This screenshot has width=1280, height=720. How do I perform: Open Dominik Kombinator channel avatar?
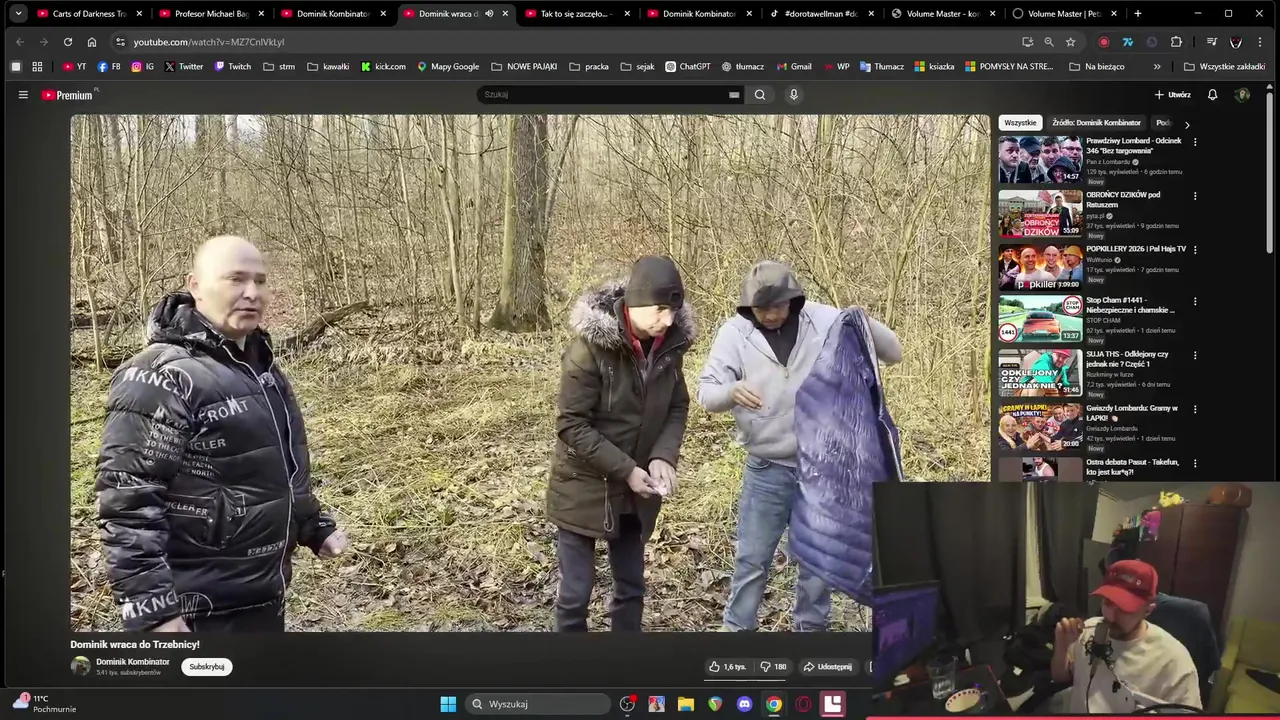tap(80, 667)
